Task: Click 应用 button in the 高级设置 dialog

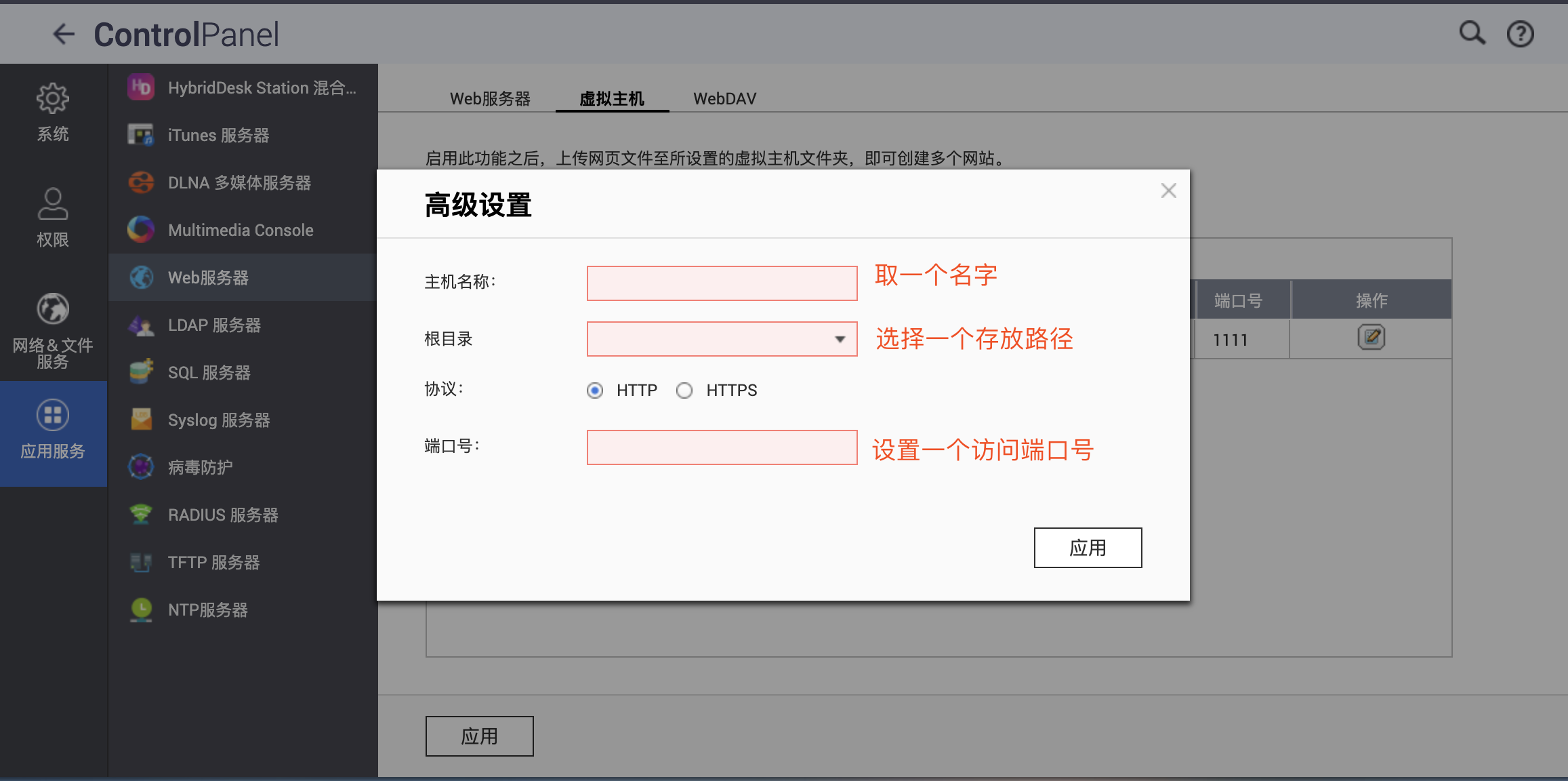Action: 1088,548
